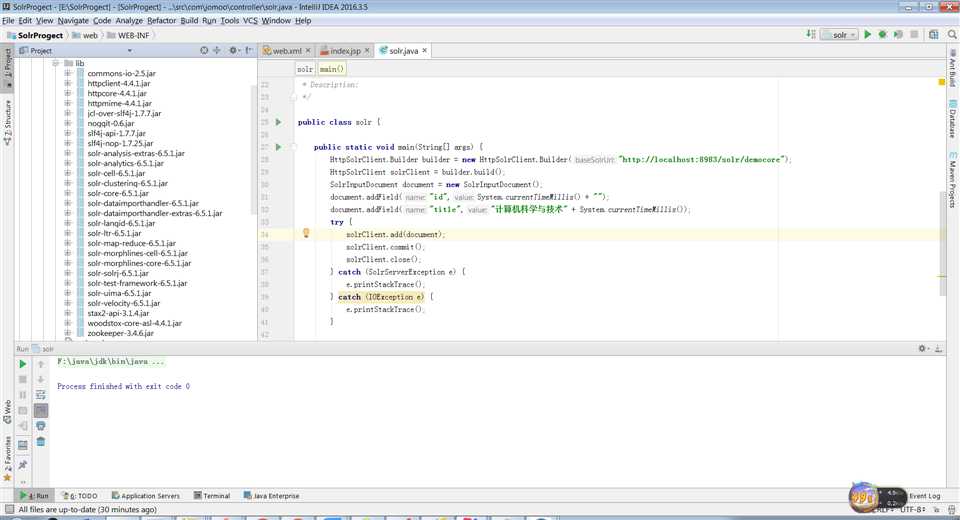
Task: Close the solr.java tab
Action: coord(424,50)
